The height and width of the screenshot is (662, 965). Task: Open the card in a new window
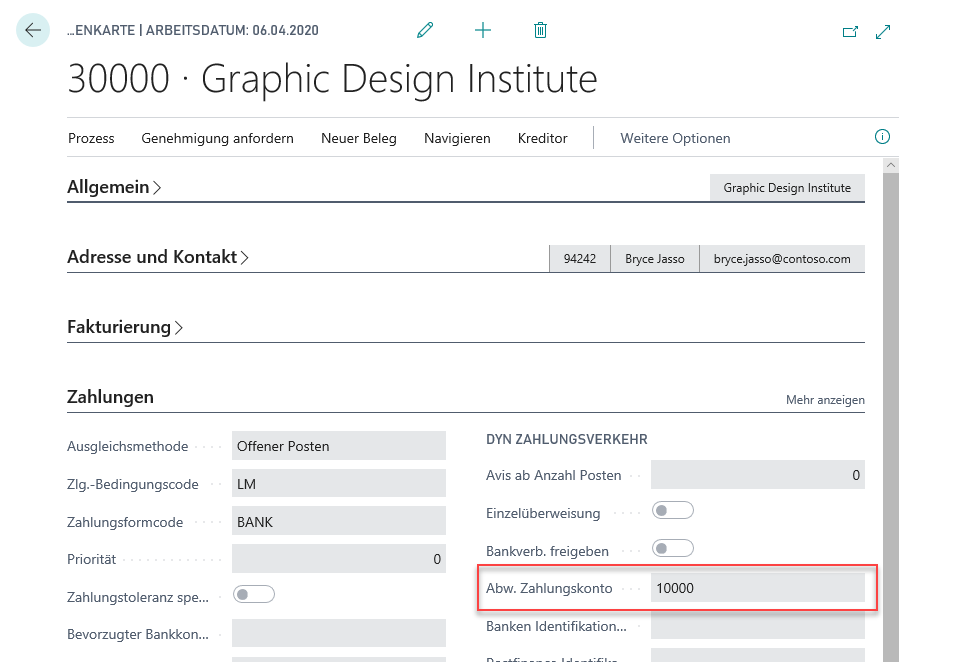click(x=850, y=32)
